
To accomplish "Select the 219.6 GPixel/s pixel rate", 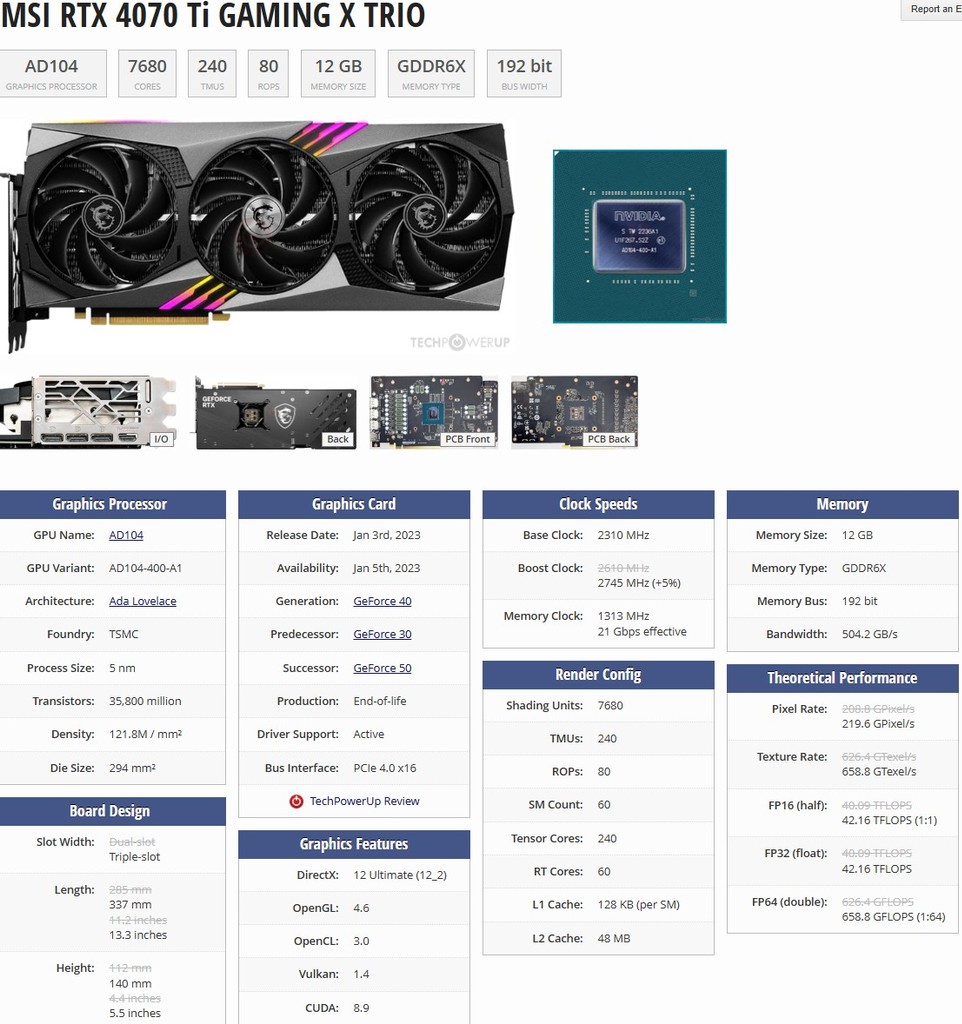I will (x=878, y=724).
